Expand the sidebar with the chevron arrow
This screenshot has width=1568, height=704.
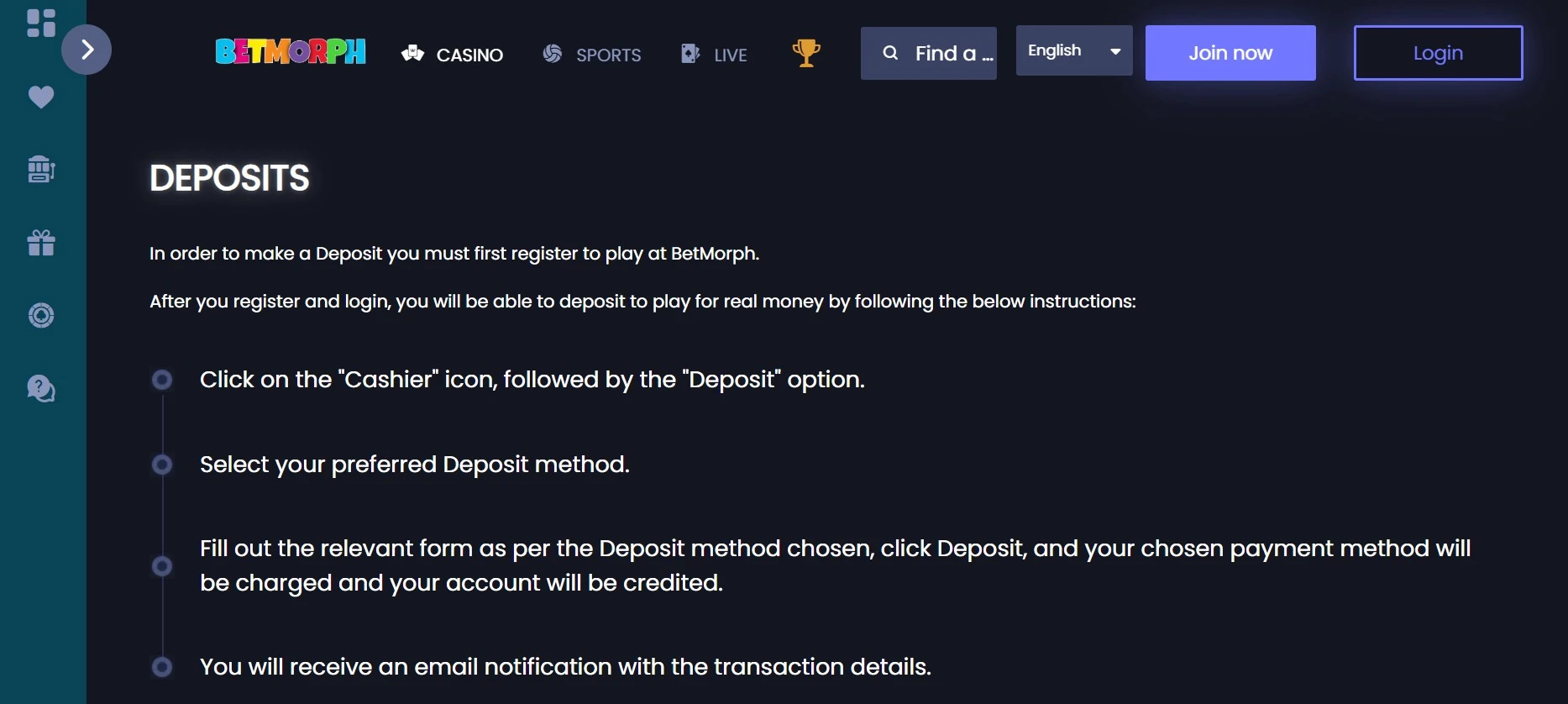(x=87, y=50)
